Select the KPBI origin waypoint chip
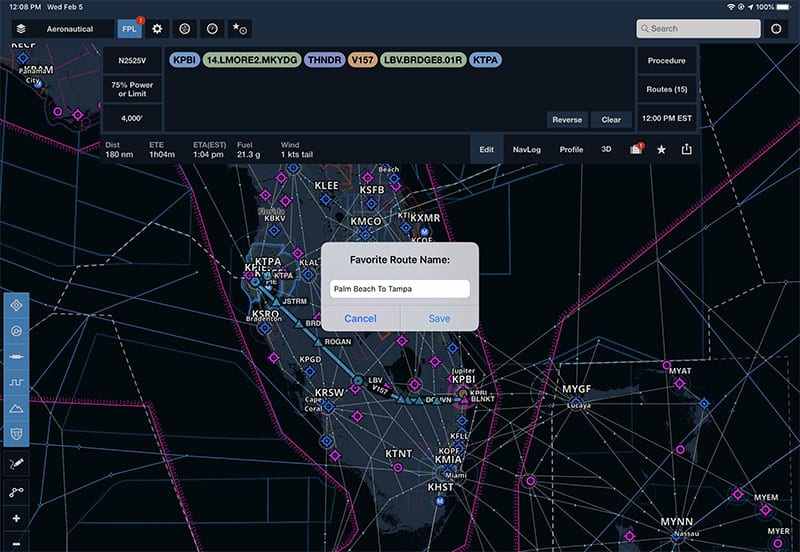The width and height of the screenshot is (800, 552). 184,60
